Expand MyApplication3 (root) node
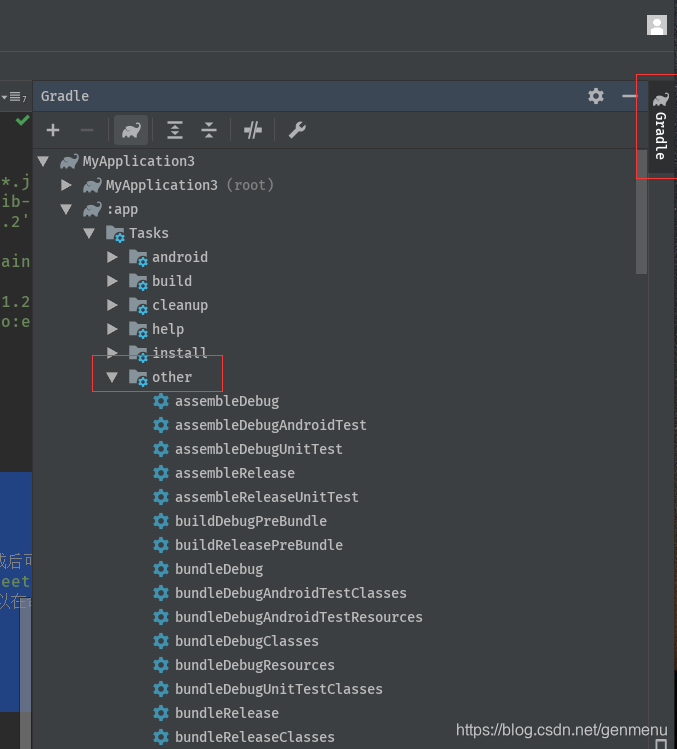The height and width of the screenshot is (749, 677). [66, 185]
